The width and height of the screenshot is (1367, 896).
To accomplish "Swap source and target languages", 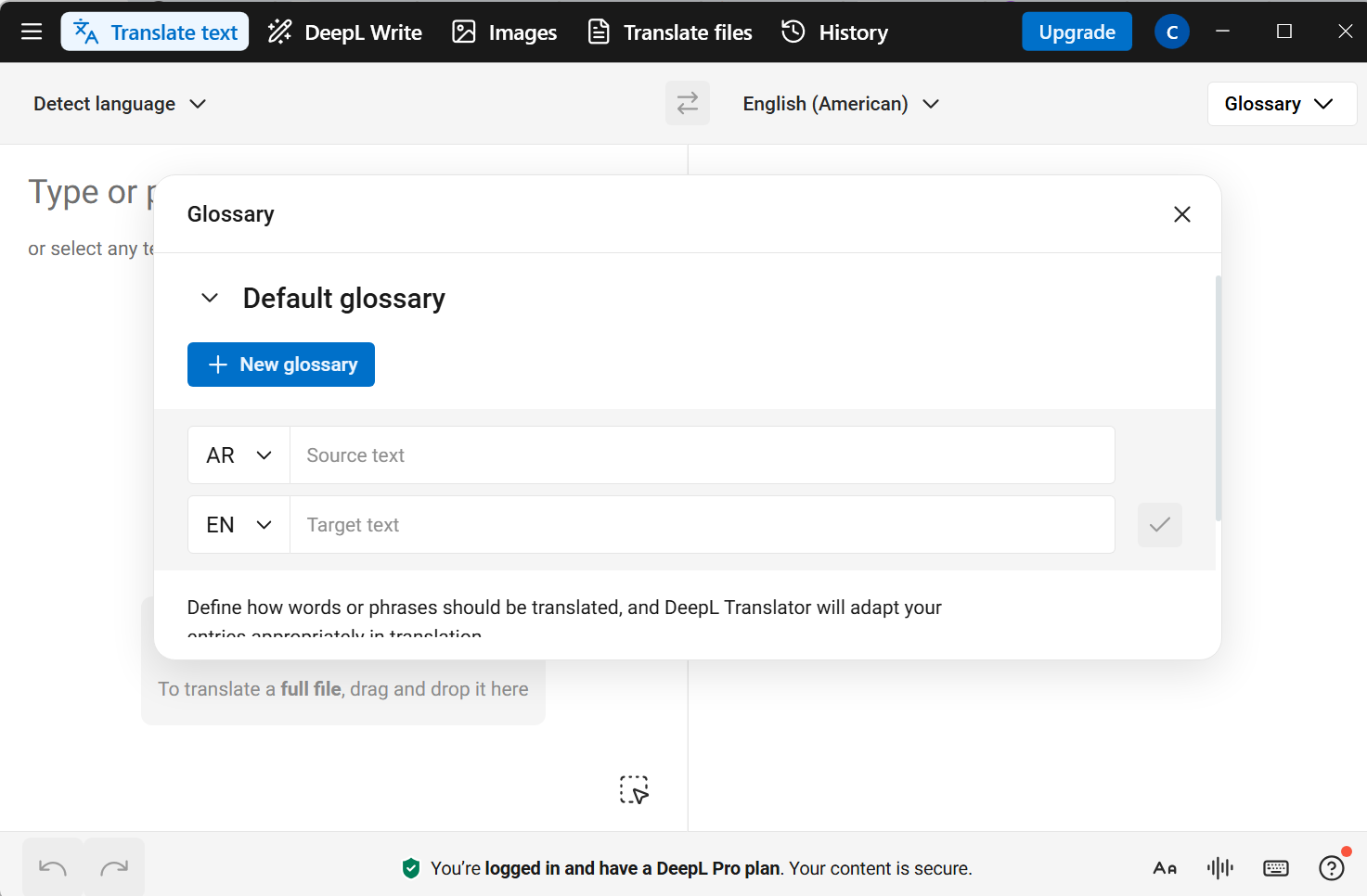I will tap(688, 103).
